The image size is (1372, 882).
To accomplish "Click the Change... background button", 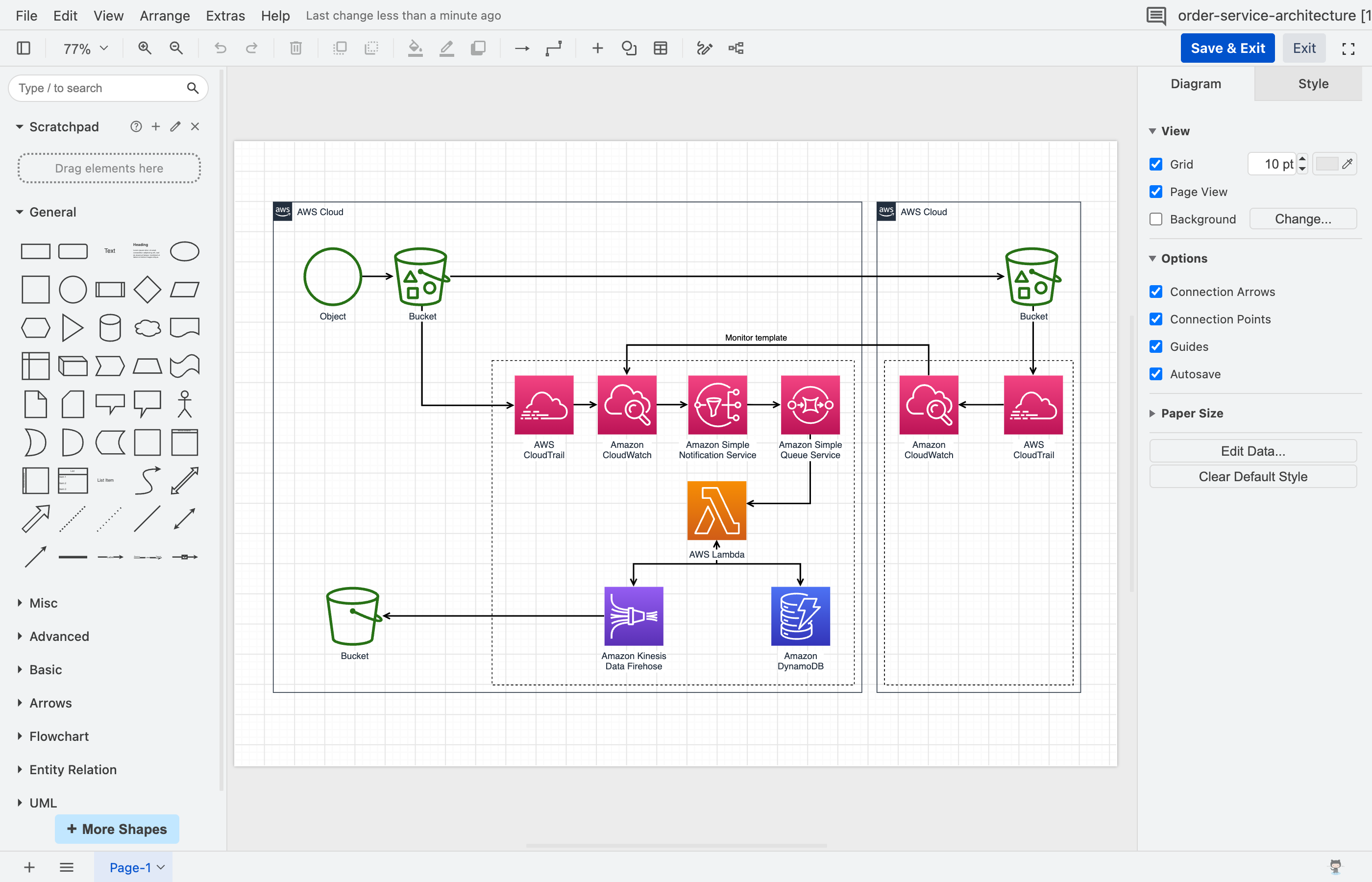I will coord(1303,219).
